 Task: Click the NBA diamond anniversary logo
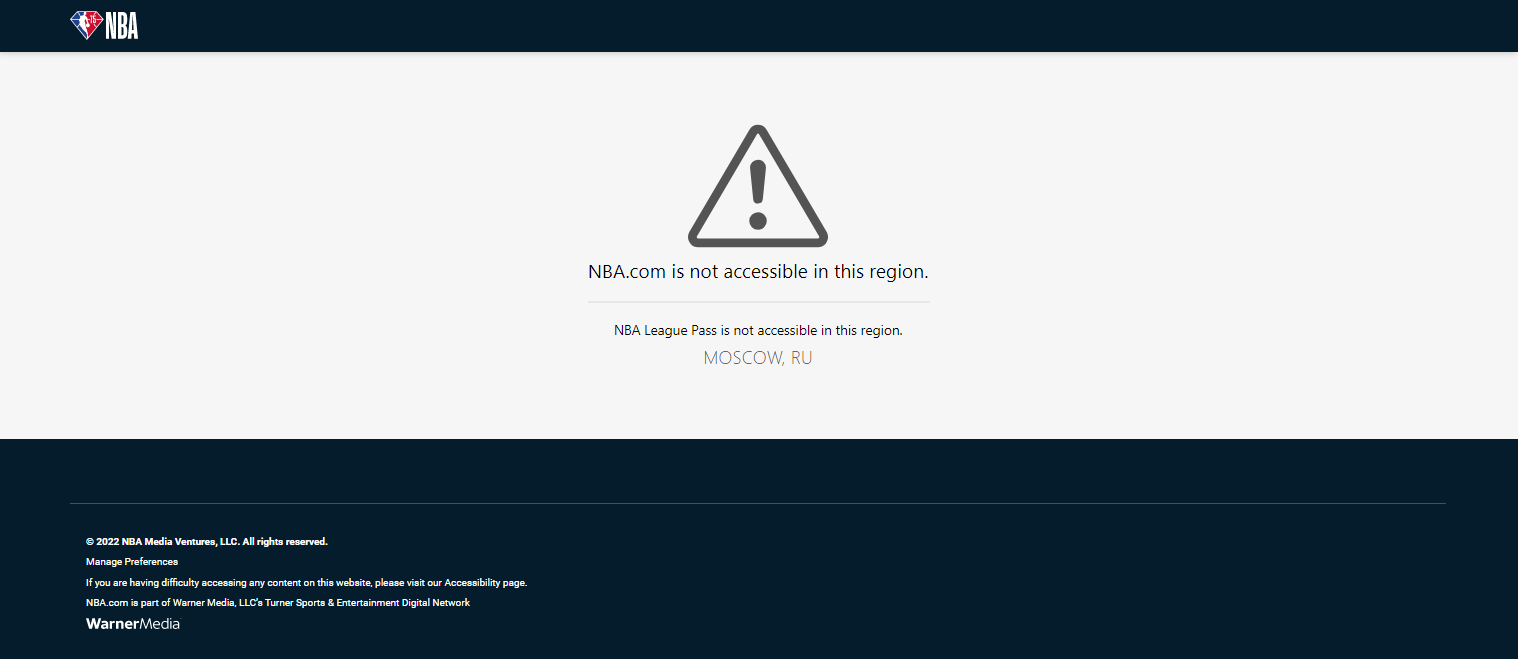[86, 25]
